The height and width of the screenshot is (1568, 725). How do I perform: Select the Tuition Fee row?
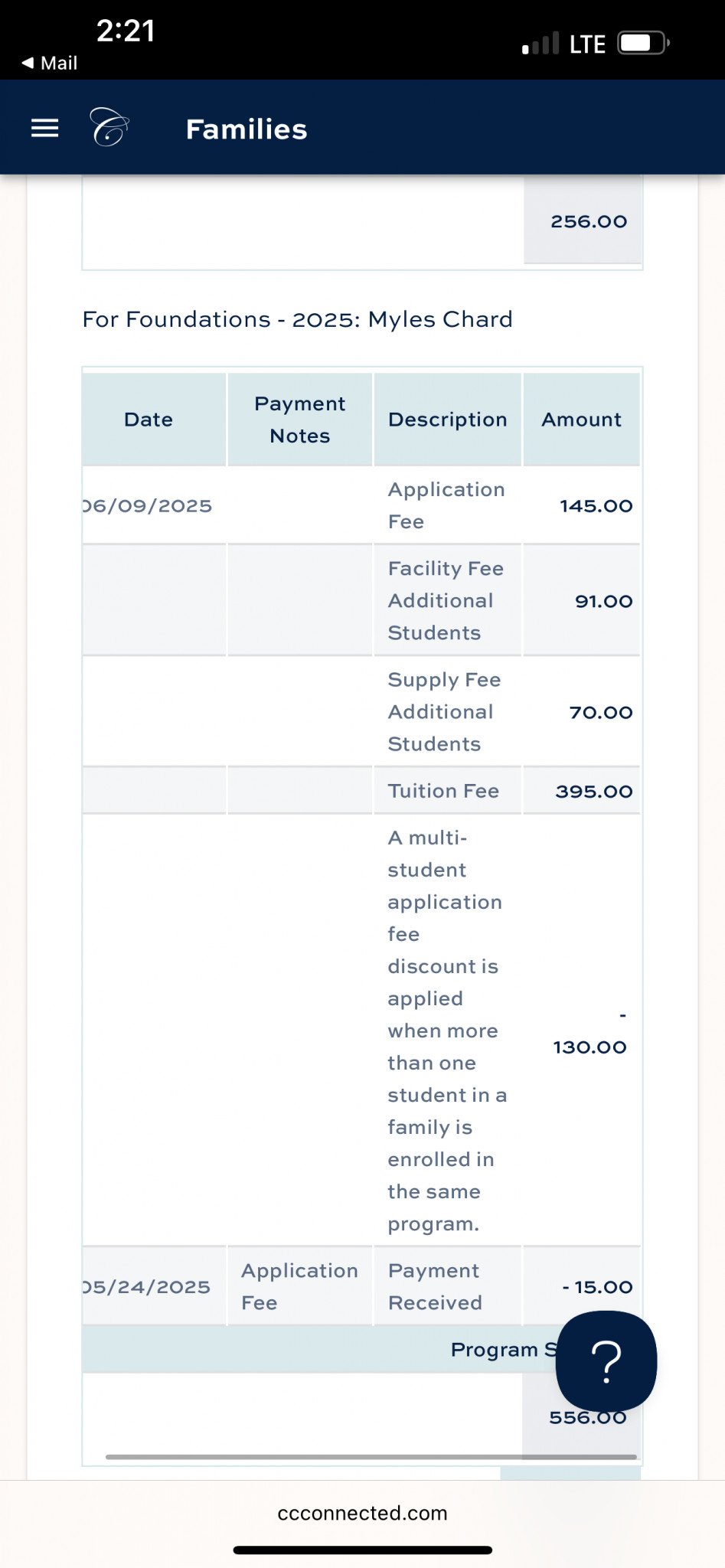click(x=443, y=791)
